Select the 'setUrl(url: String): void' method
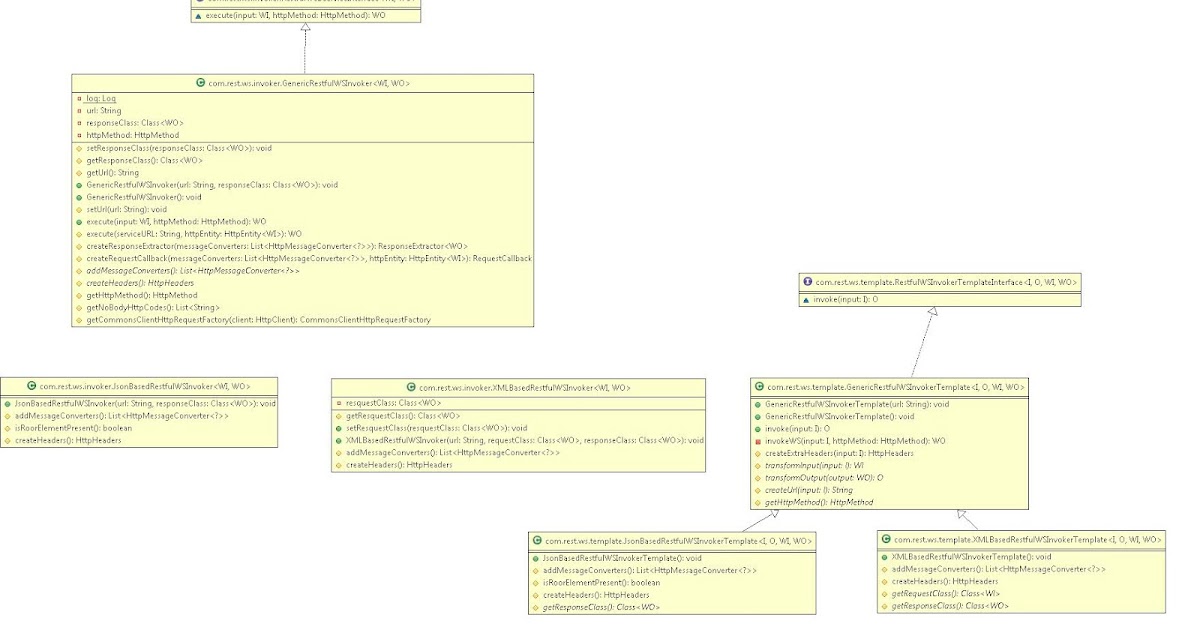Viewport: 1200px width, 630px height. pos(127,209)
